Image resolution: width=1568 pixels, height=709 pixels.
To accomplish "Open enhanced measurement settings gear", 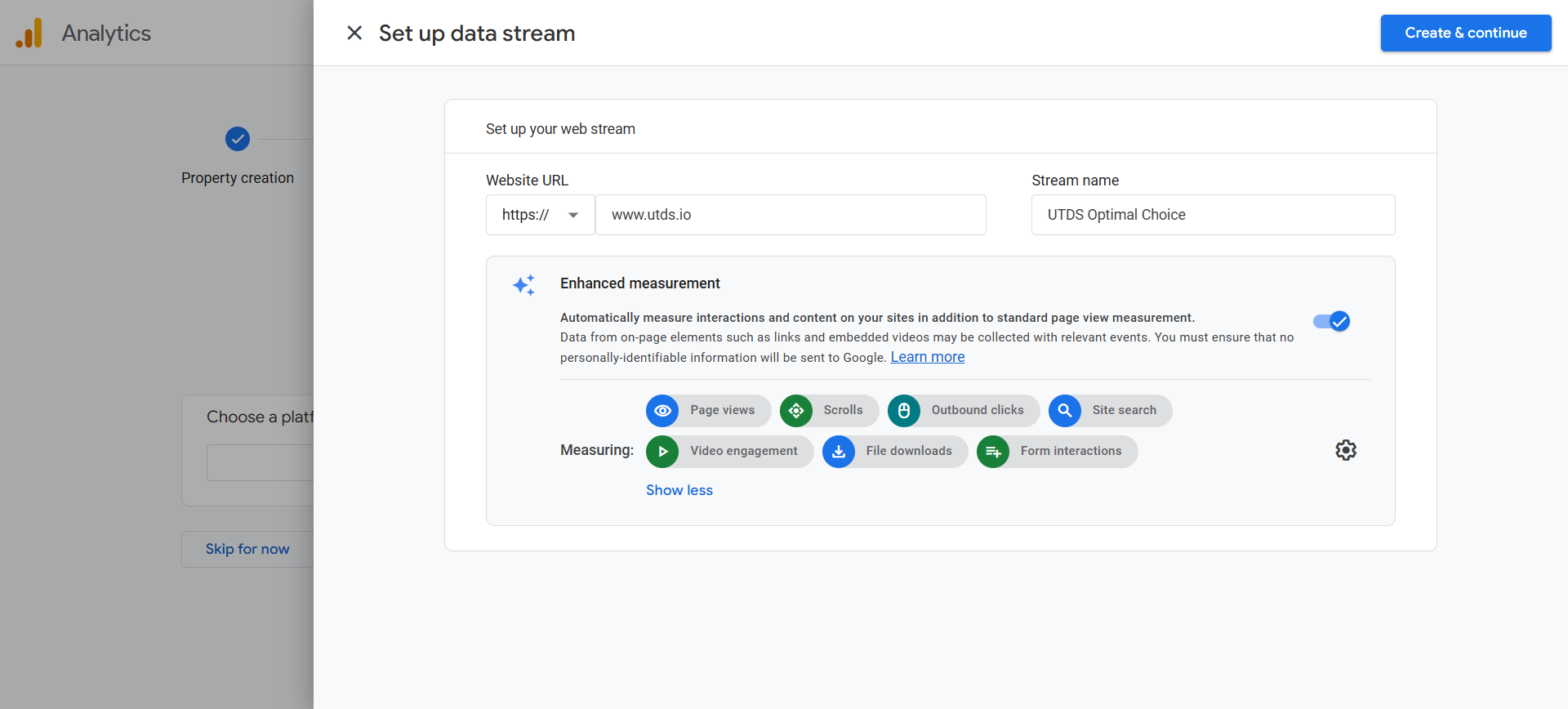I will [x=1346, y=450].
